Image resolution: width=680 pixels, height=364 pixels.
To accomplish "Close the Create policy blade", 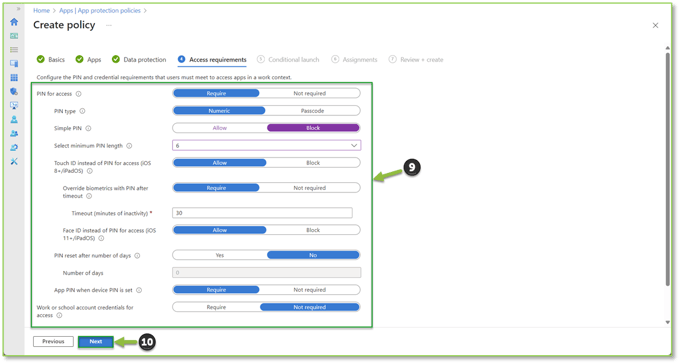I will click(655, 26).
